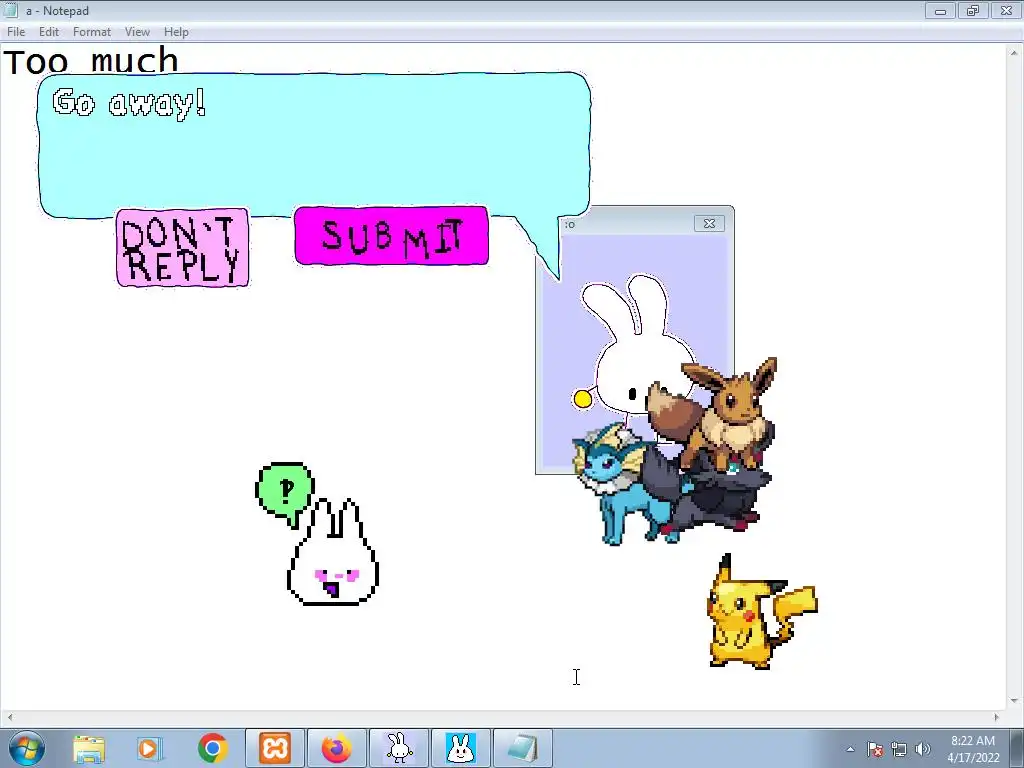Click the vertical scrollbar down arrow
The width and height of the screenshot is (1024, 768).
(1014, 701)
